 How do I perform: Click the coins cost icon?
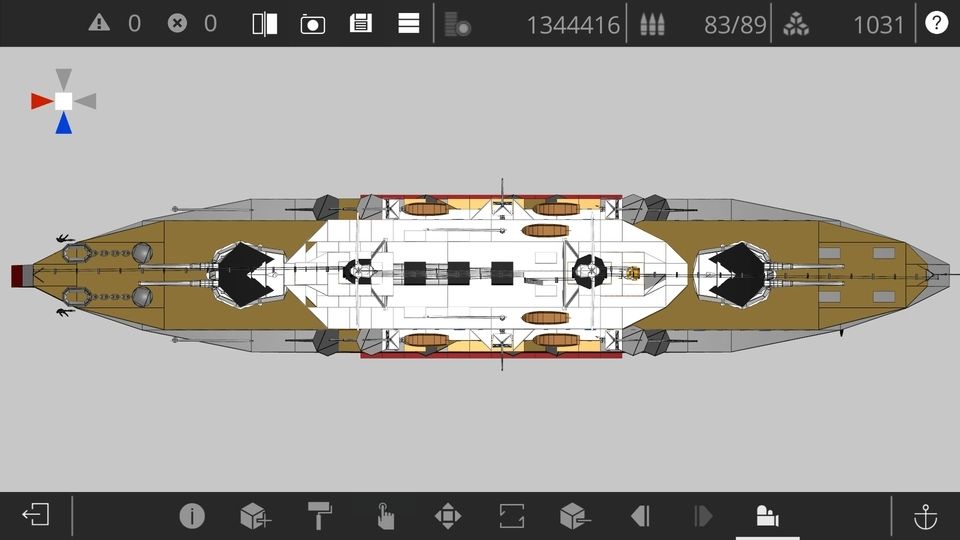pos(457,24)
